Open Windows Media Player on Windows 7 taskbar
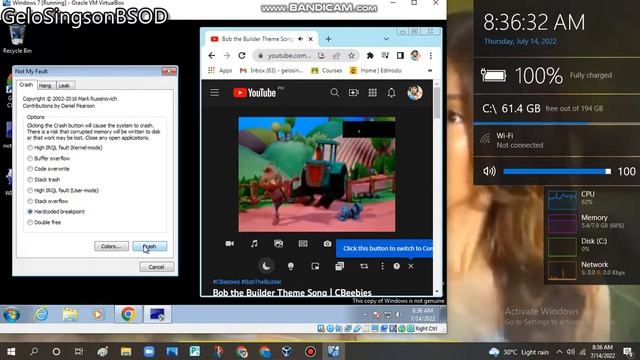Viewport: 640px width, 360px height. pyautogui.click(x=98, y=315)
